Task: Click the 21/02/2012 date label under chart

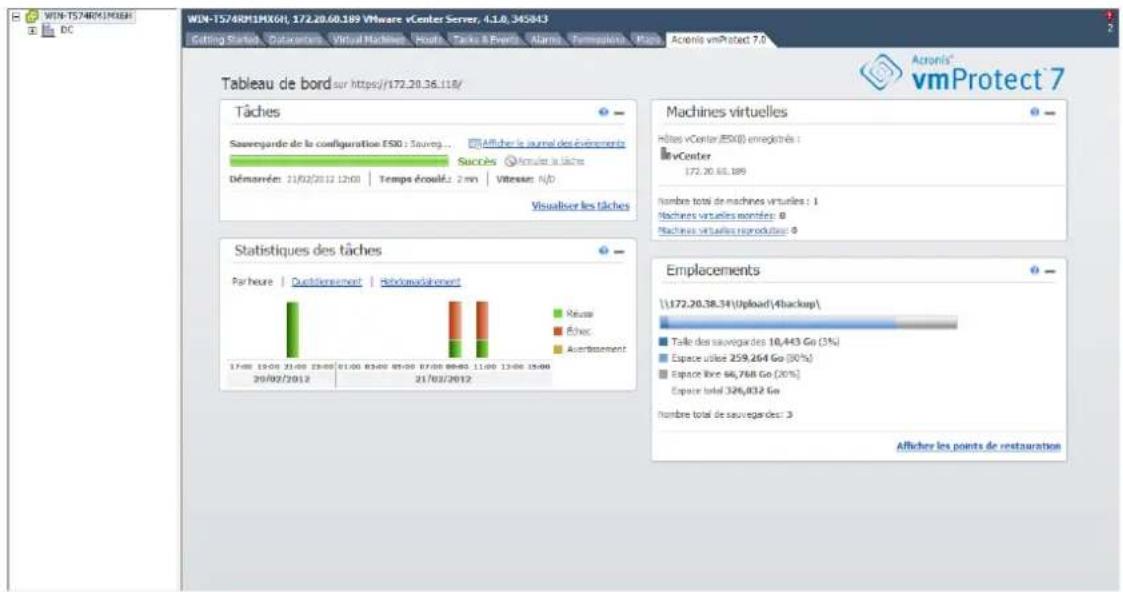Action: pos(443,379)
